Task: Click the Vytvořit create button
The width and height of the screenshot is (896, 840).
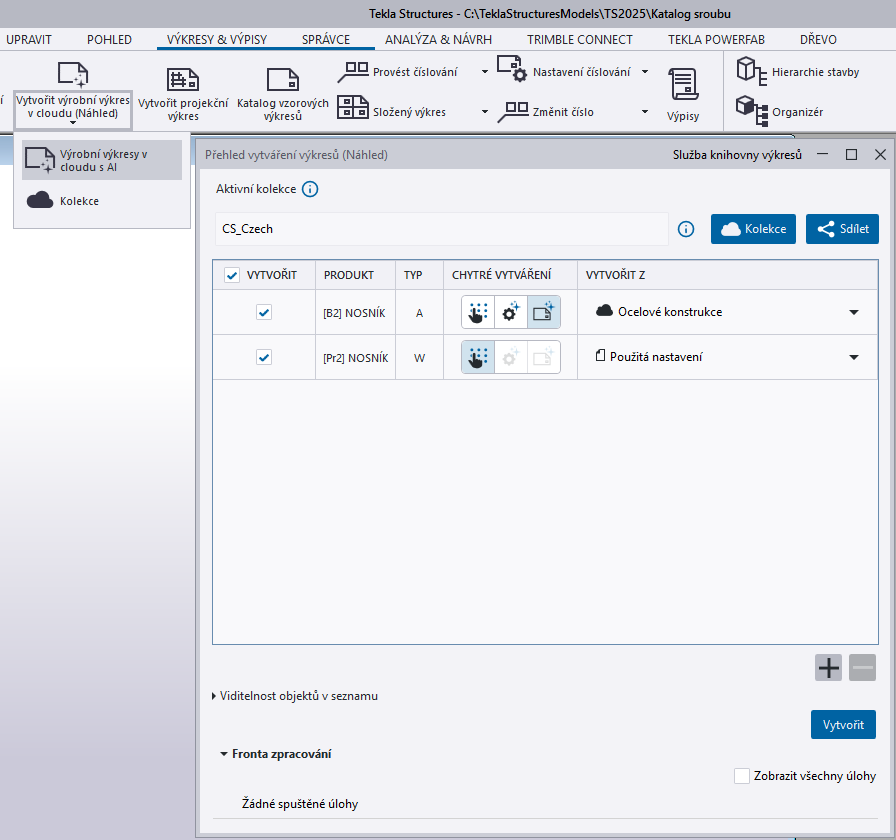Action: [843, 725]
